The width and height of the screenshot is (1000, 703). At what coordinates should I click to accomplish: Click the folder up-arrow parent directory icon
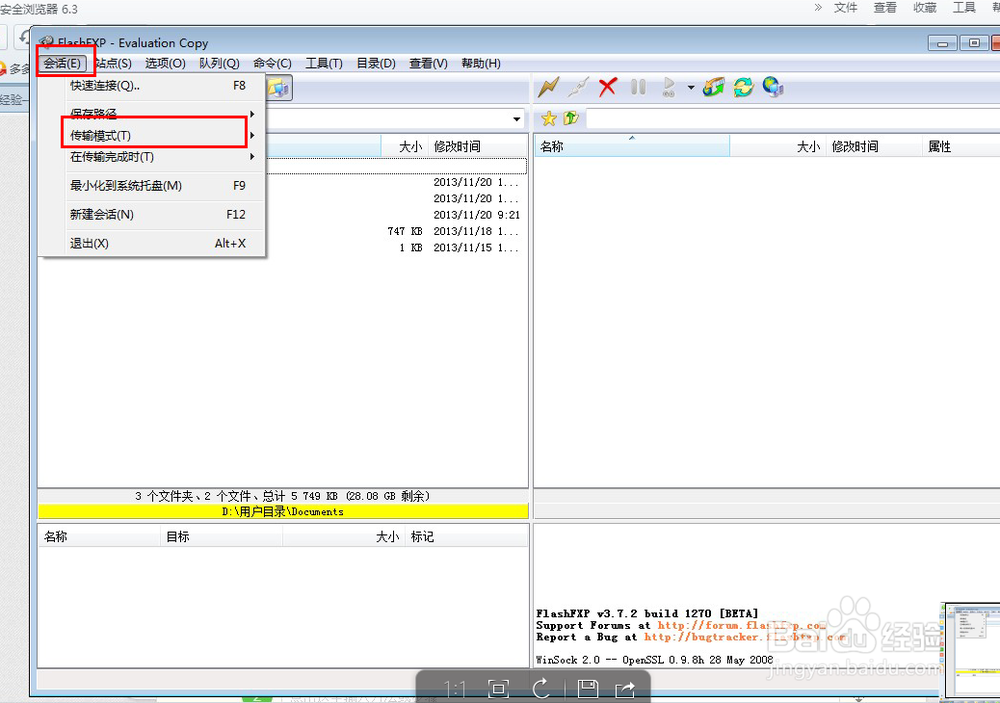(x=571, y=118)
